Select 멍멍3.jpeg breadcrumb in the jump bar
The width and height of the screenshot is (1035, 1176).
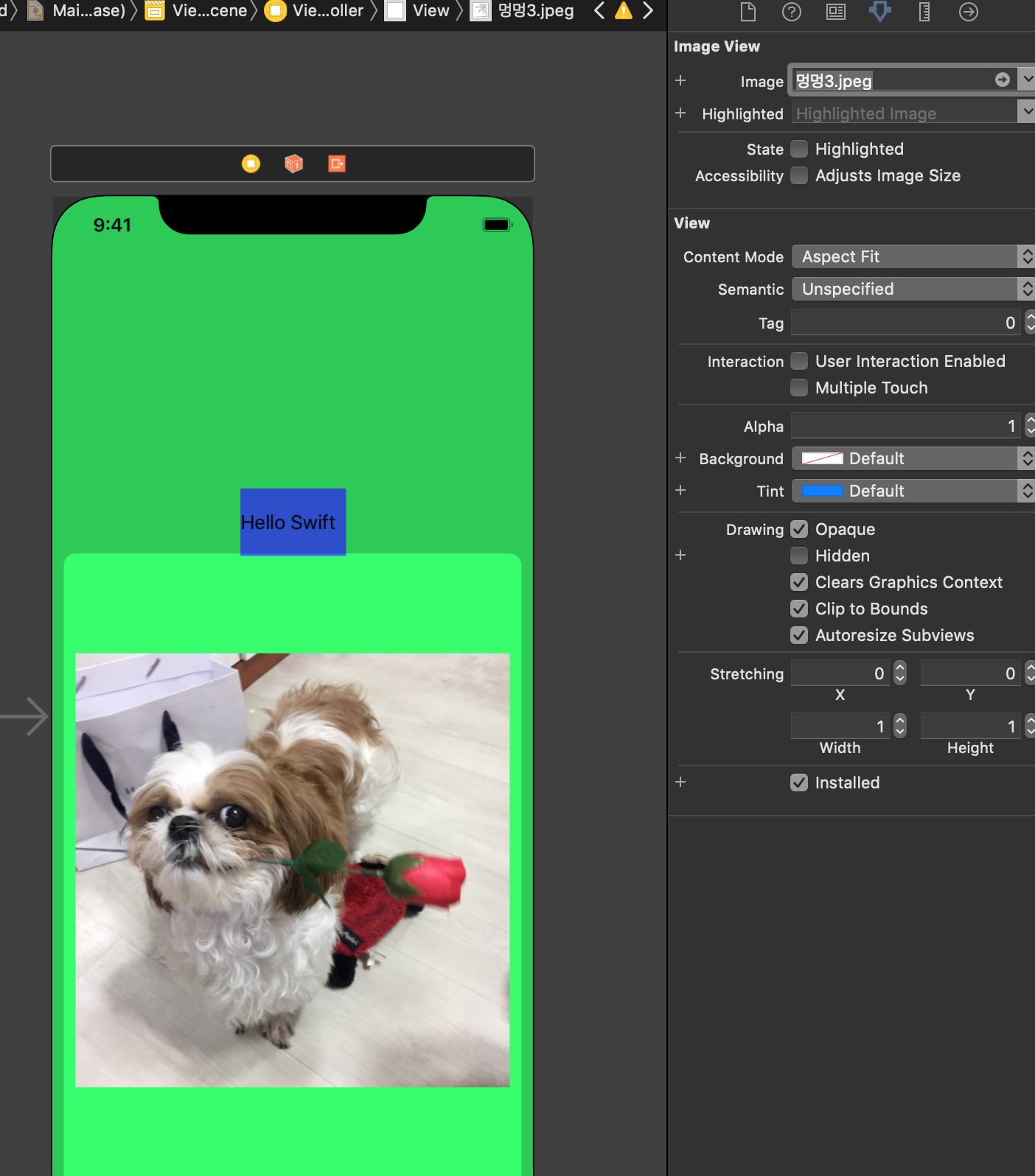(523, 10)
